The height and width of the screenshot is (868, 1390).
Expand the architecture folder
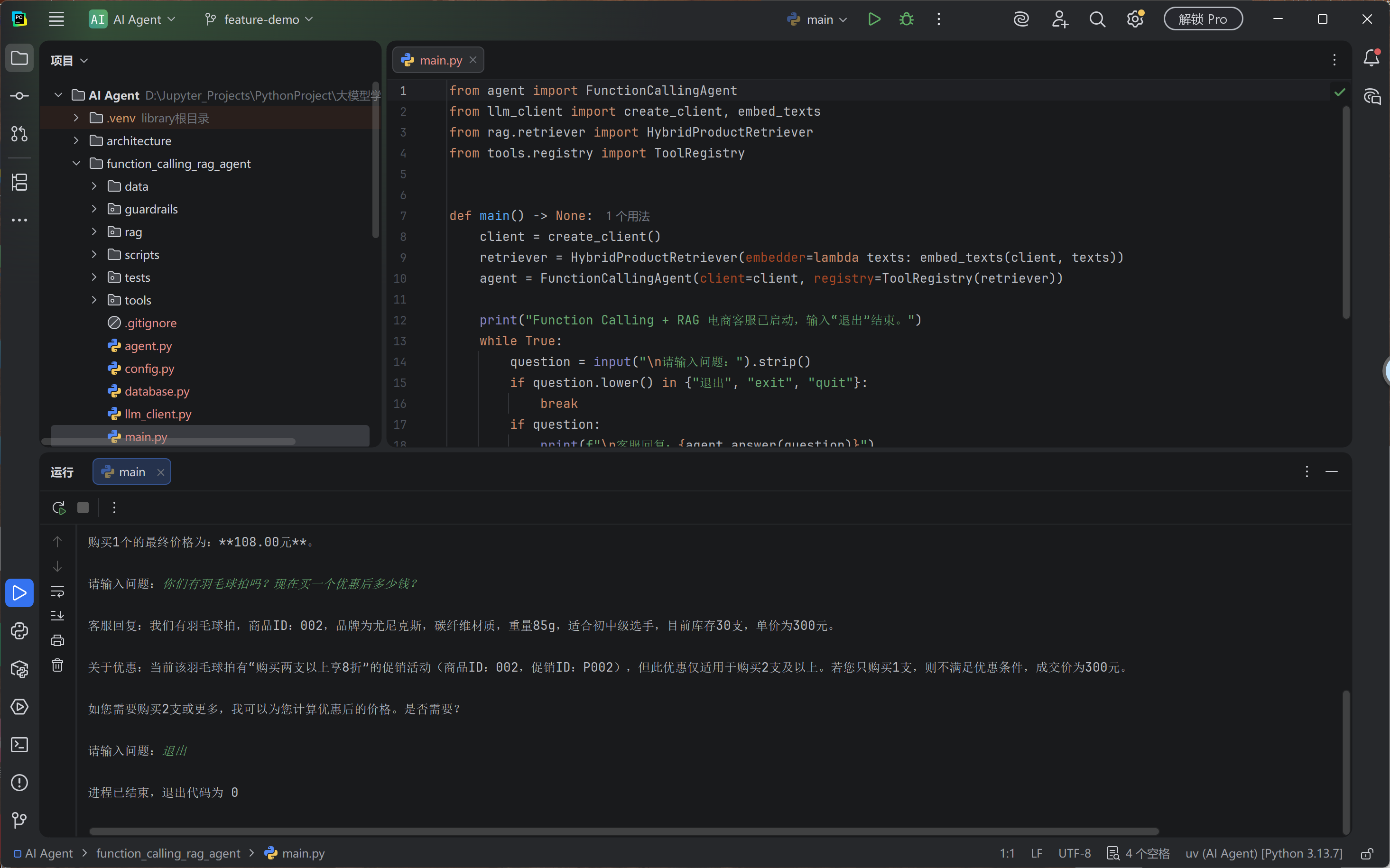pyautogui.click(x=76, y=141)
